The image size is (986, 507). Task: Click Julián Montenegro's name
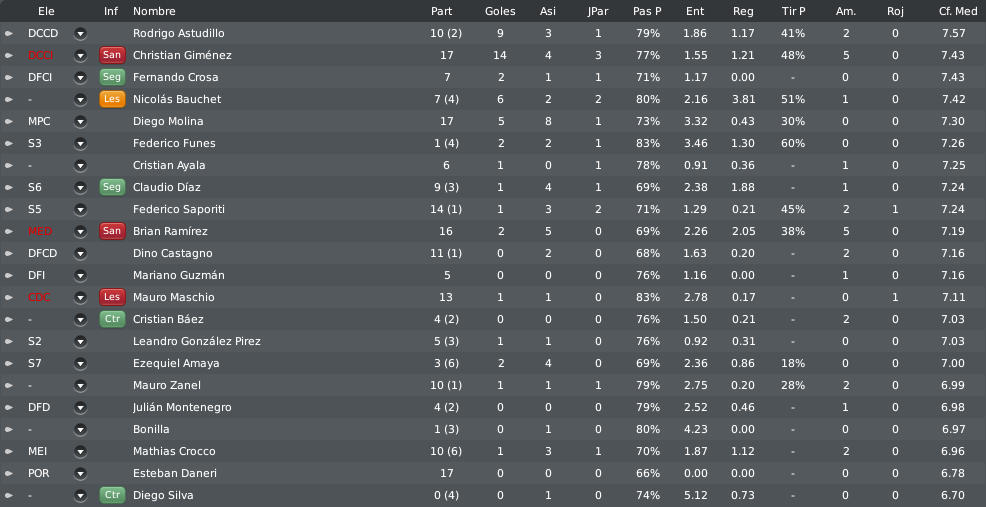click(x=182, y=408)
